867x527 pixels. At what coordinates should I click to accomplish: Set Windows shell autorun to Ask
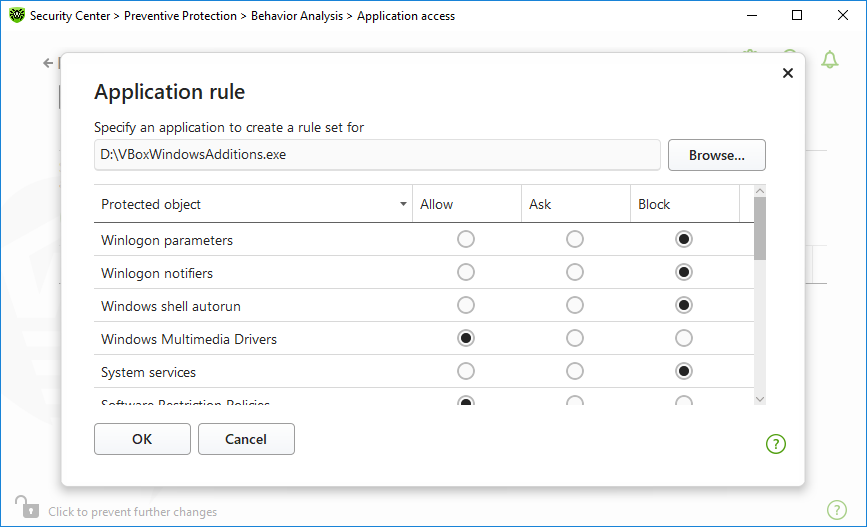(x=574, y=305)
